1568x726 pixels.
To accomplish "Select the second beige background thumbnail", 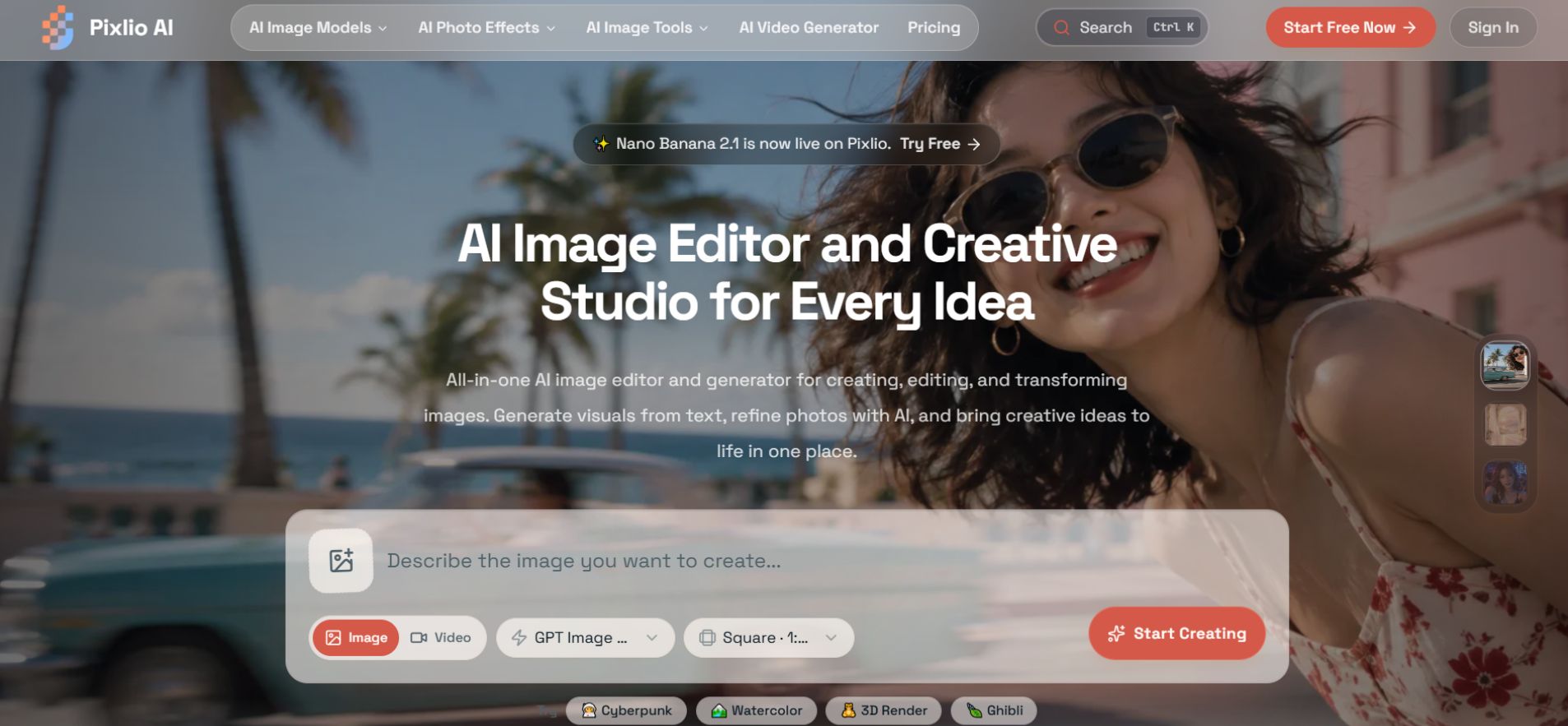I will tap(1505, 424).
